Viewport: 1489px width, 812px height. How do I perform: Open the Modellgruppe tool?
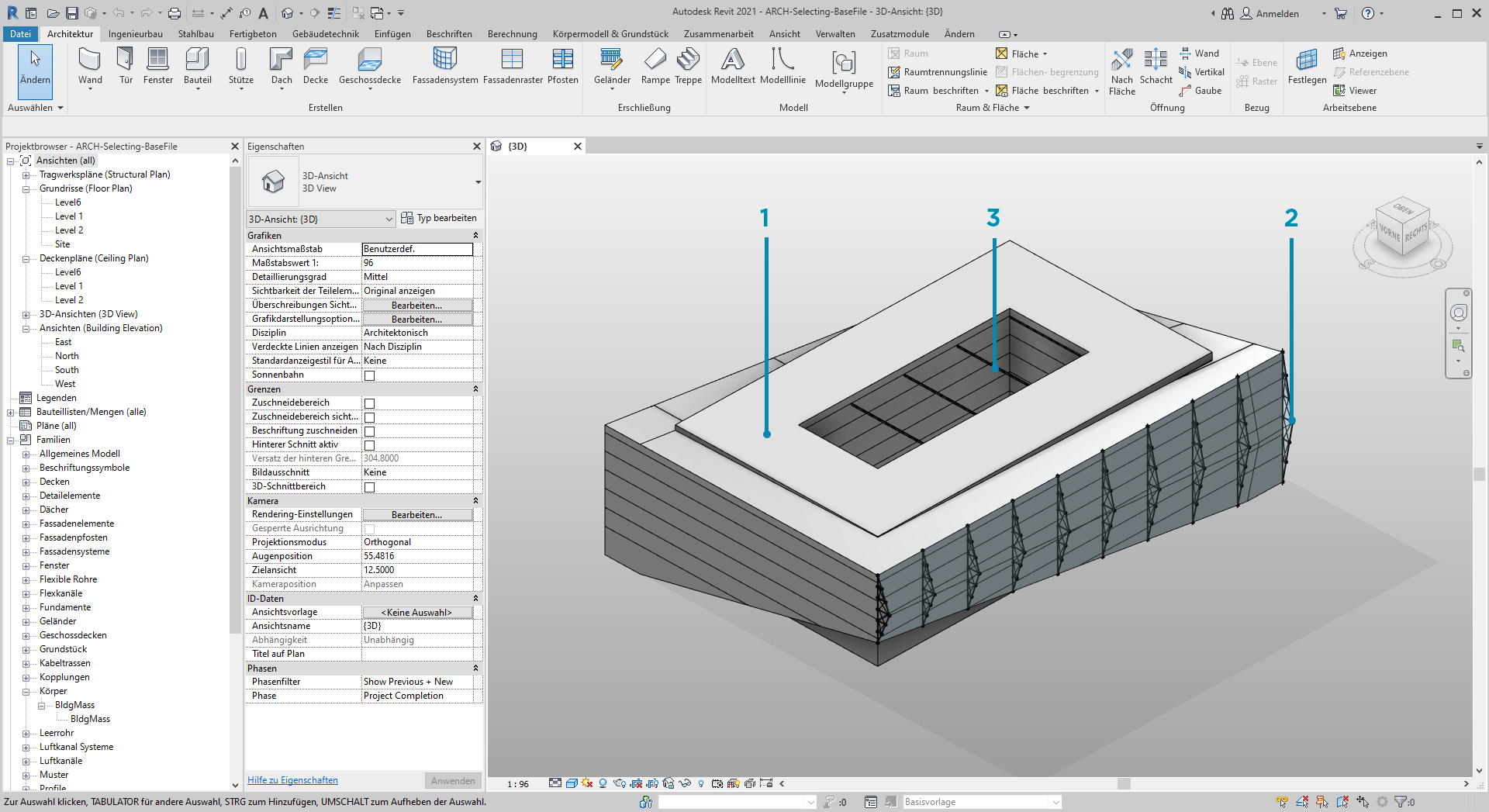tap(844, 70)
